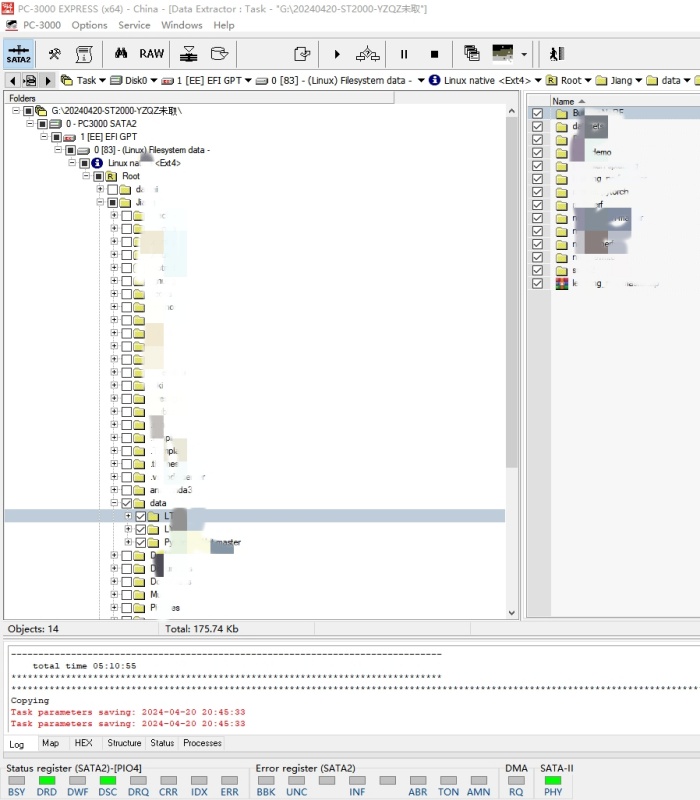Image resolution: width=700 pixels, height=800 pixels.
Task: Stop the running task
Action: [x=434, y=54]
